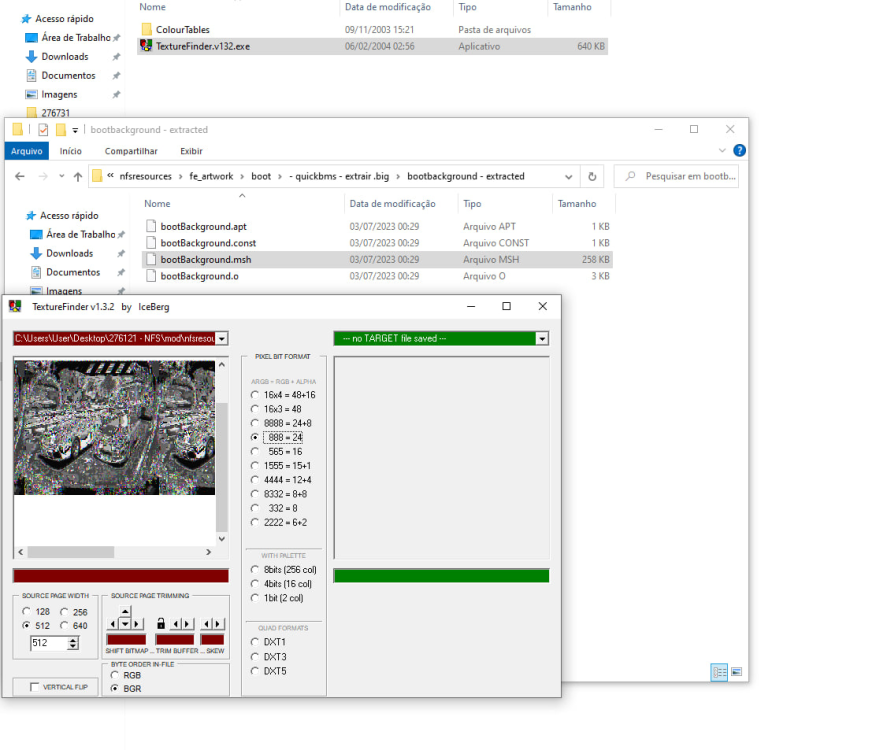The height and width of the screenshot is (750, 876).
Task: Click the trim buffer padlock icon
Action: pos(162,623)
